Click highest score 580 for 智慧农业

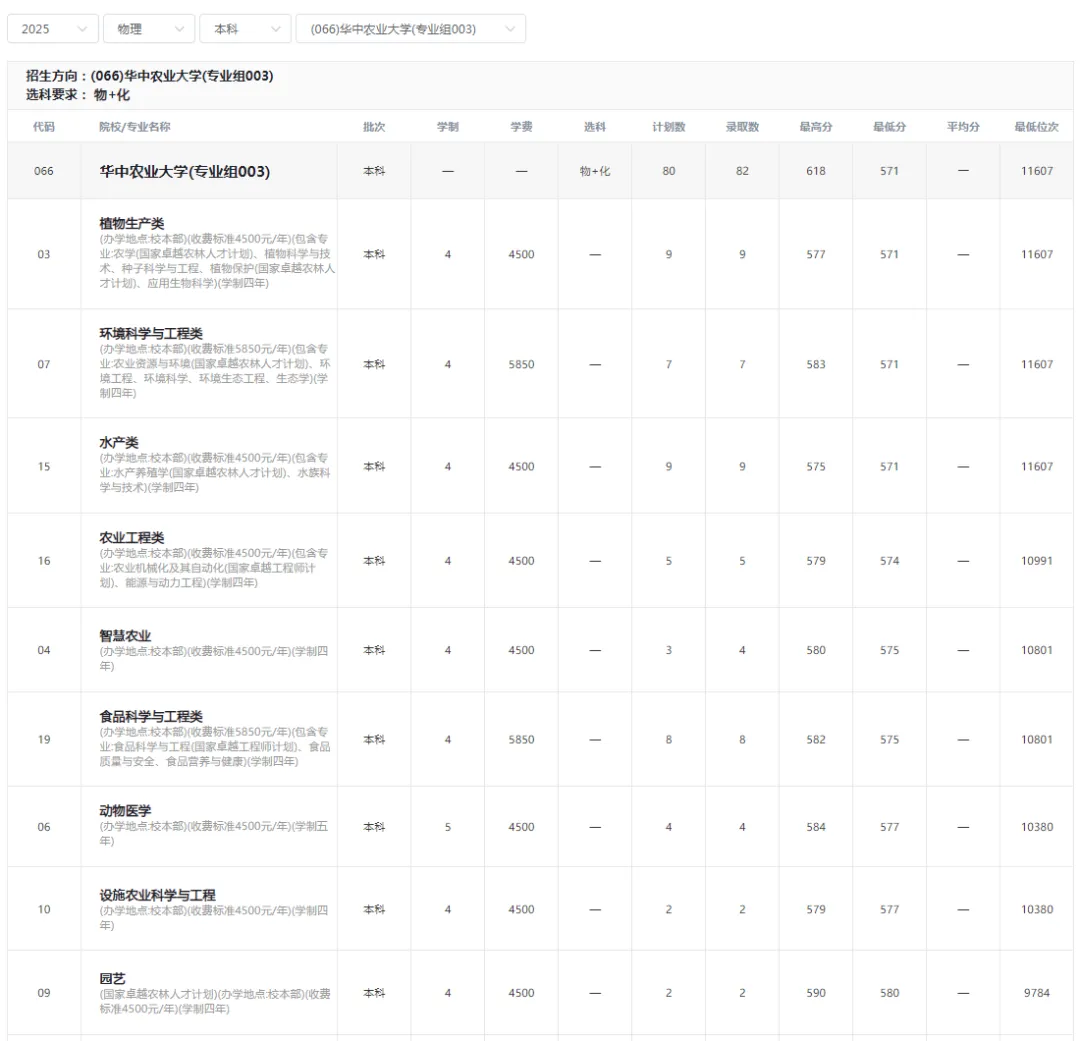click(816, 650)
